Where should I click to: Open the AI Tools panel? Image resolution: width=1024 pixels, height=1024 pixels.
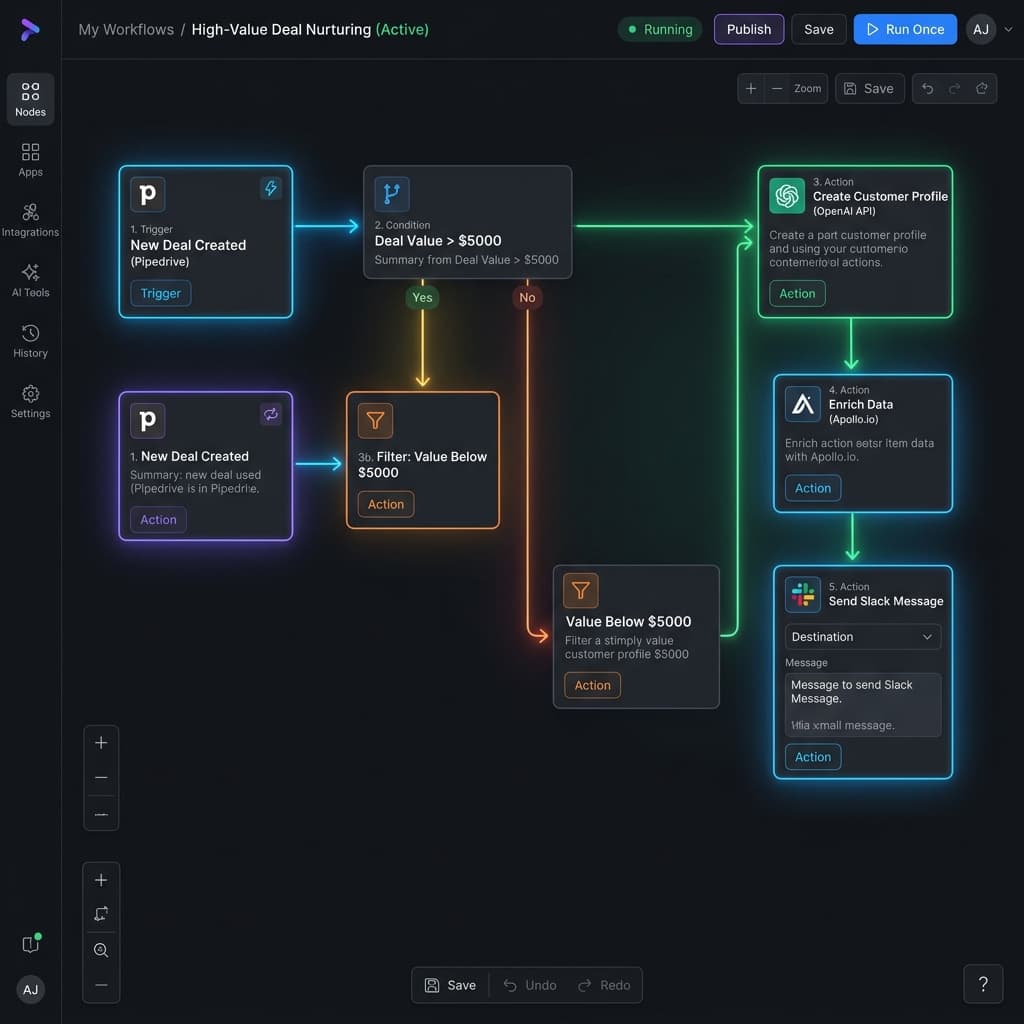30,278
